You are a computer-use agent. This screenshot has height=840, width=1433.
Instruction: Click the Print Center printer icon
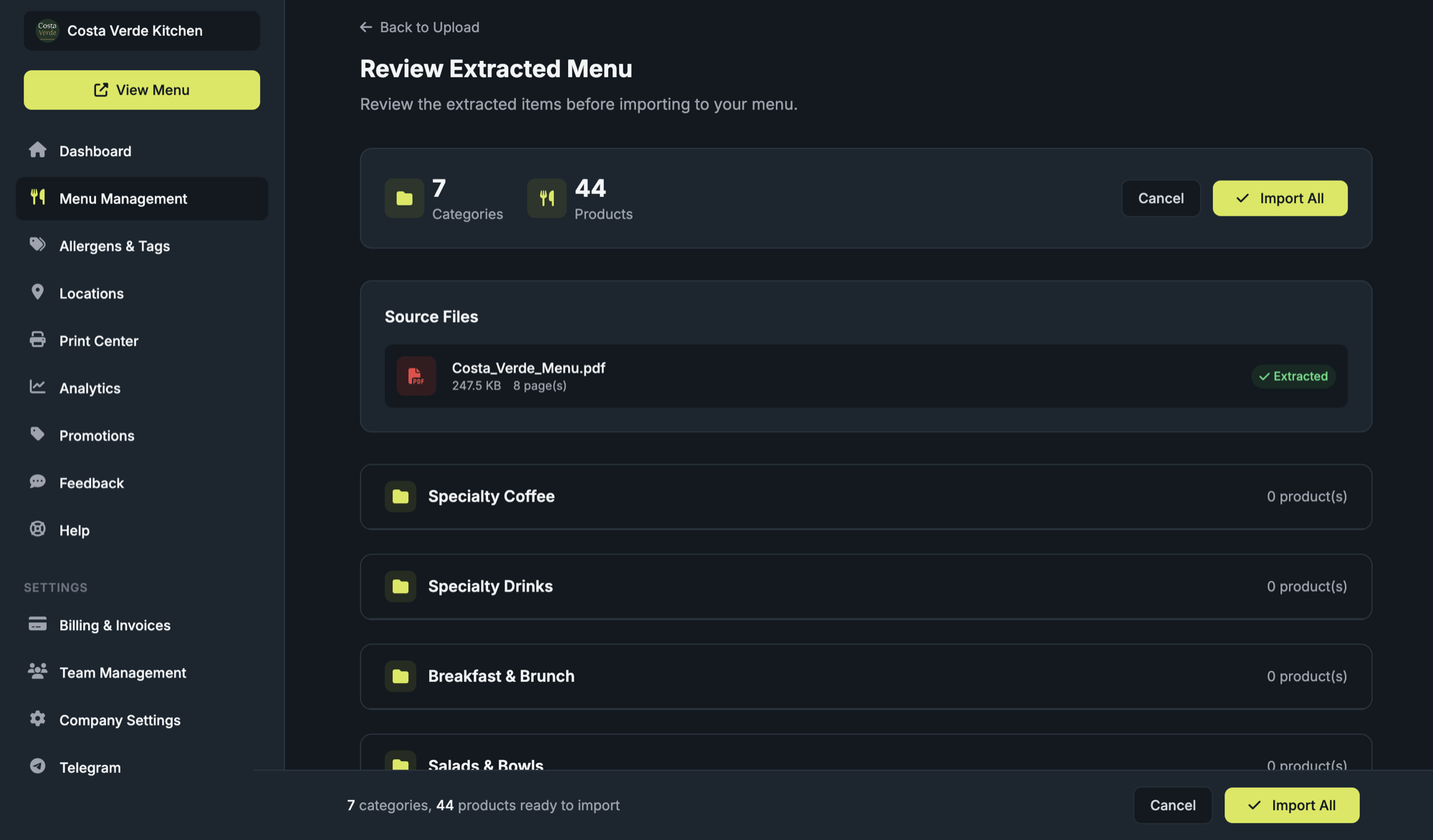(37, 339)
